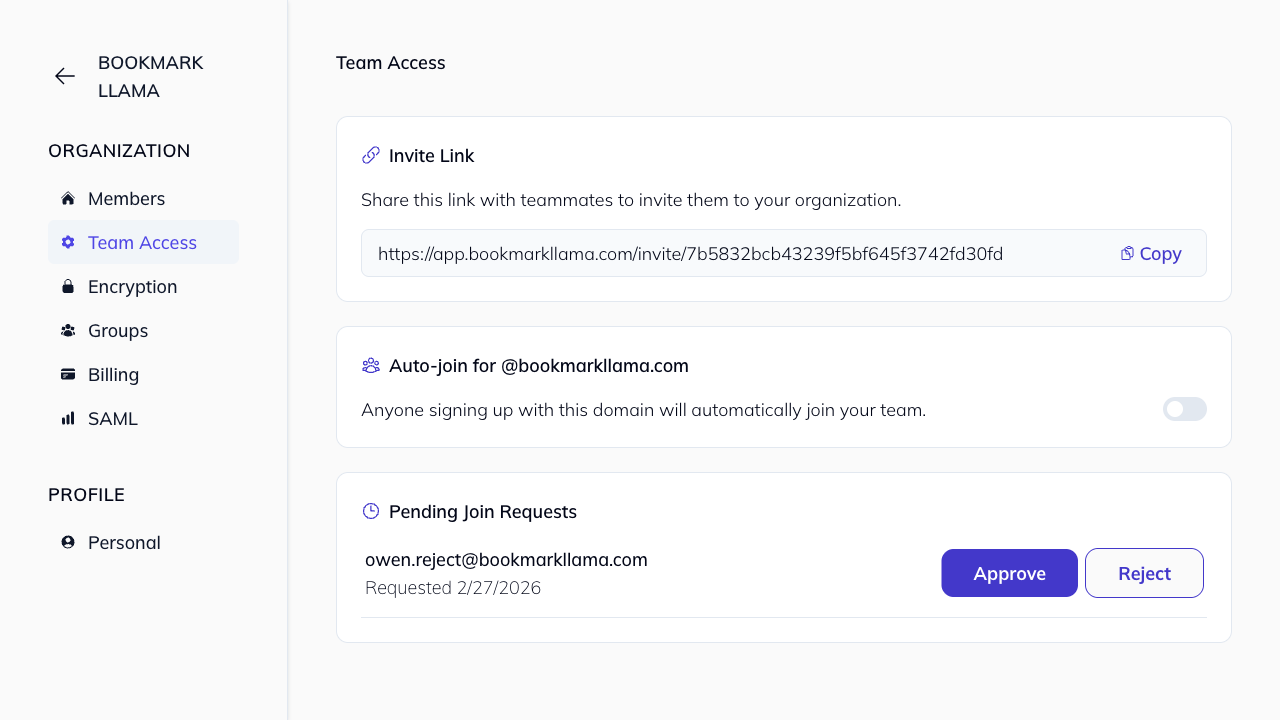Click the team icon beside Auto-join heading
The width and height of the screenshot is (1280, 720).
pyautogui.click(x=371, y=365)
